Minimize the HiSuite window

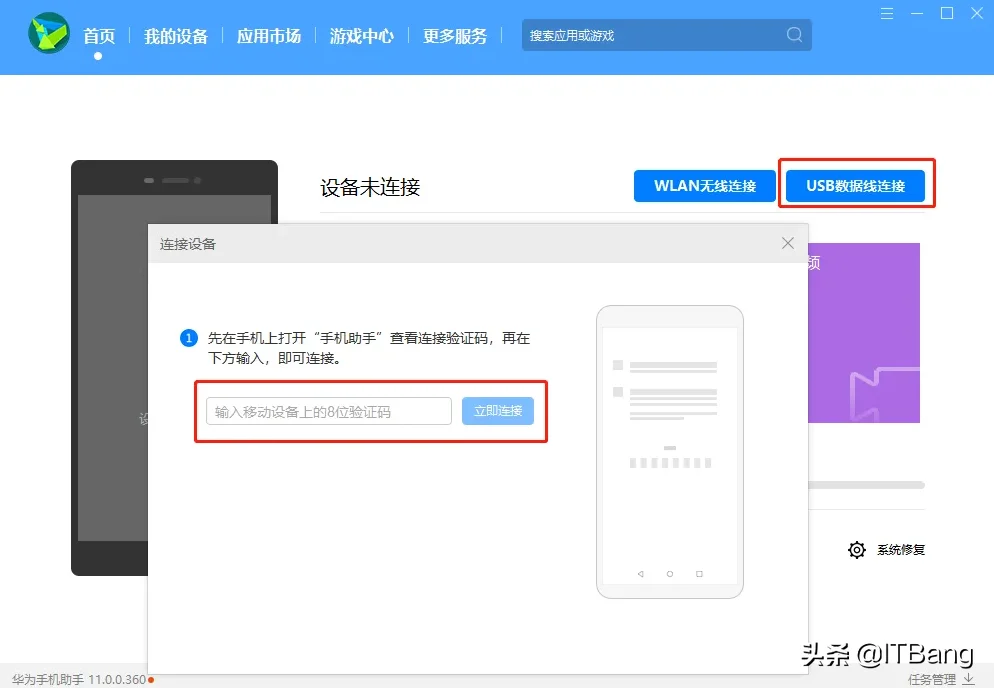917,13
